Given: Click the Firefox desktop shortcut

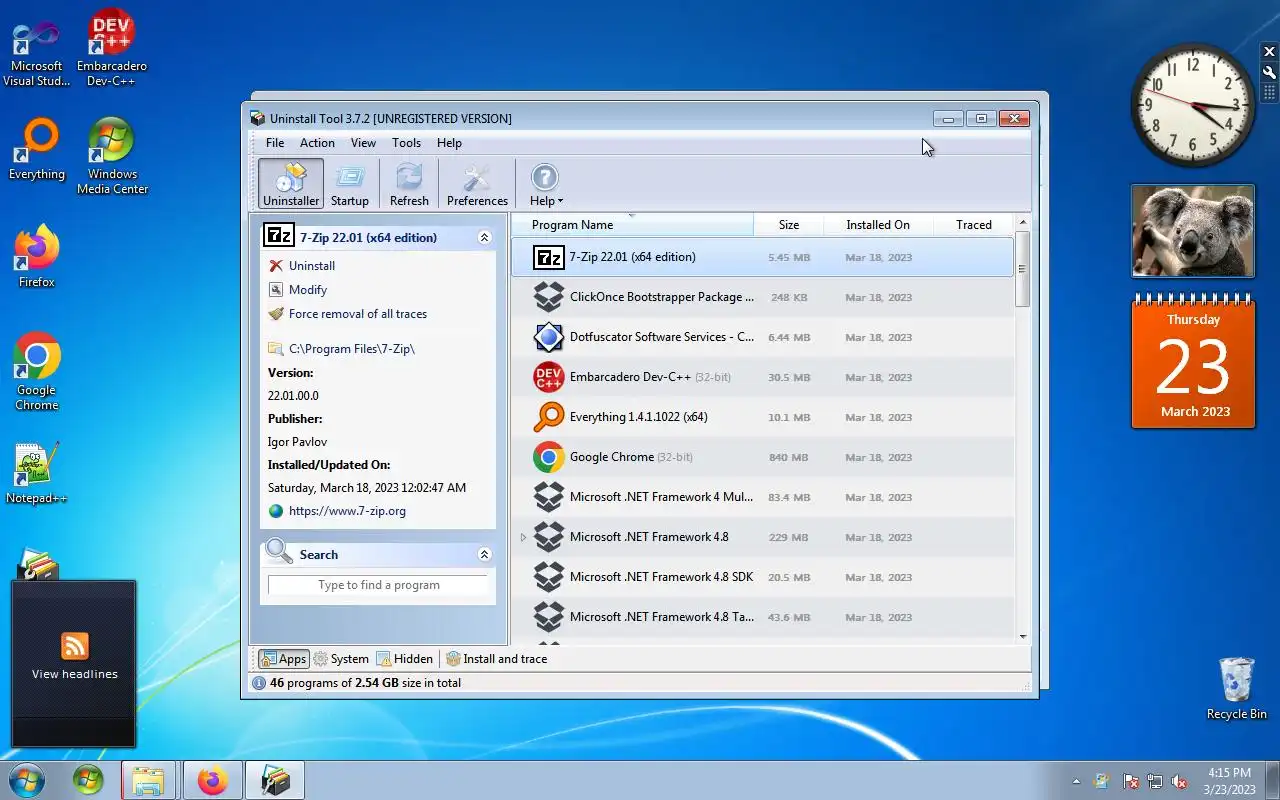Looking at the screenshot, I should pyautogui.click(x=37, y=258).
